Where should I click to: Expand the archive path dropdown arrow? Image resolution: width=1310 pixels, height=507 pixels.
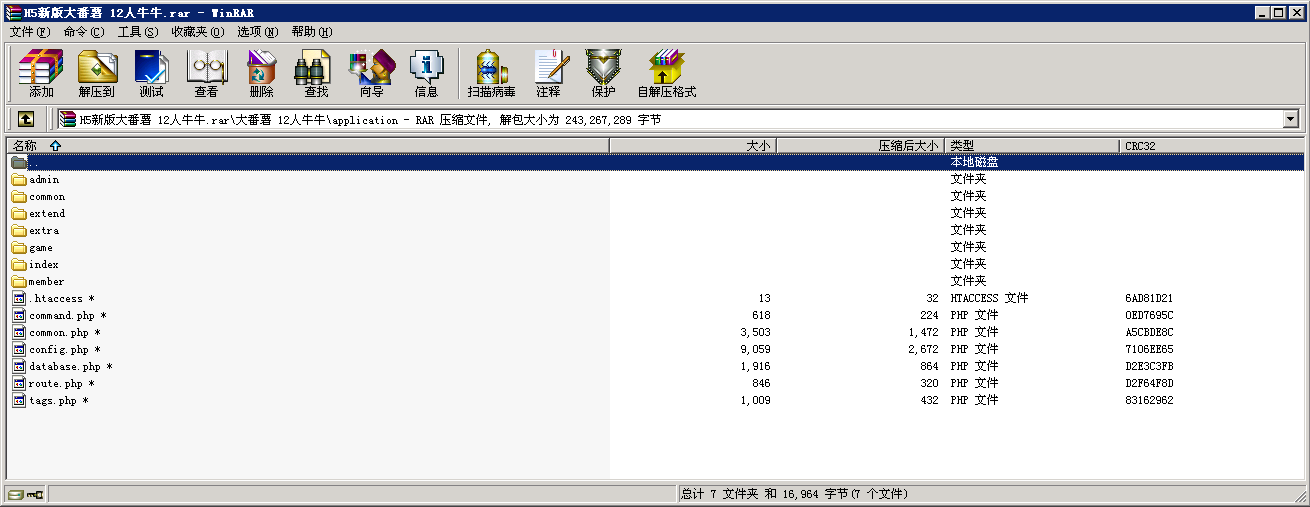[x=1290, y=119]
